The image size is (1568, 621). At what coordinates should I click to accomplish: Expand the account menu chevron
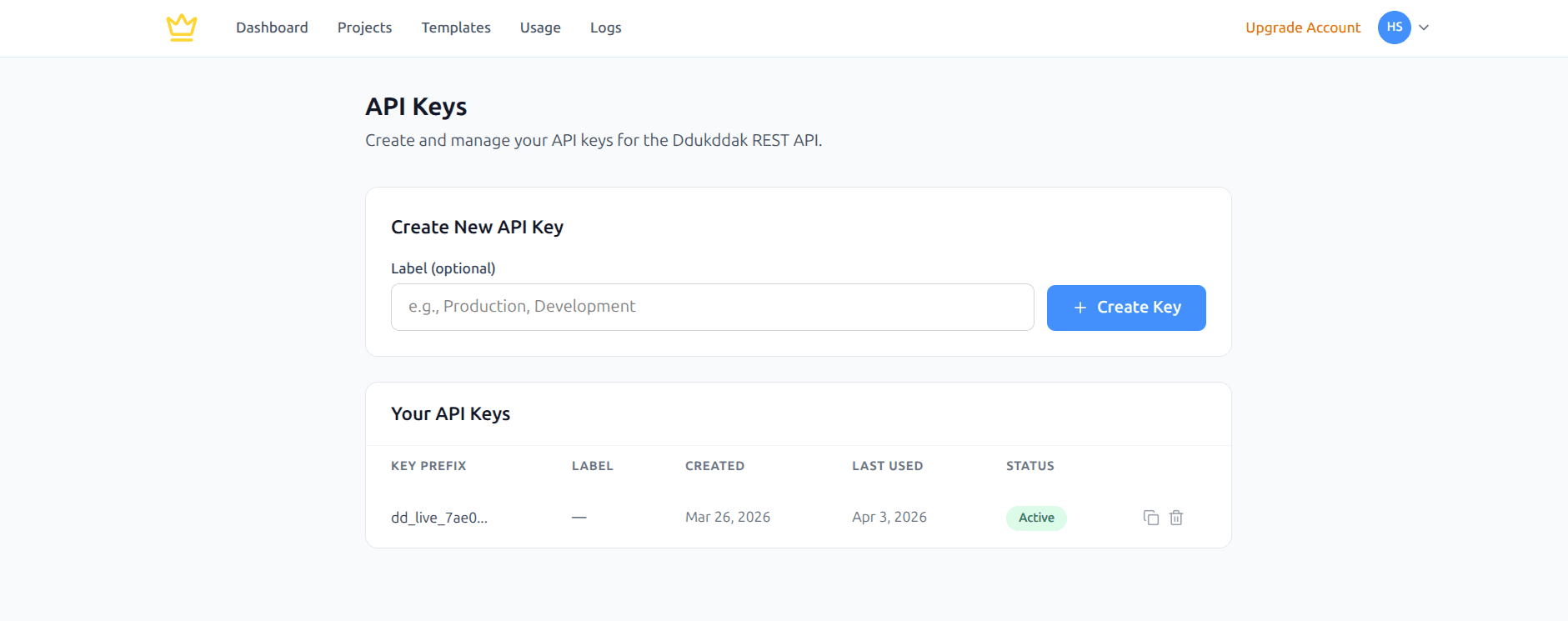pos(1424,28)
